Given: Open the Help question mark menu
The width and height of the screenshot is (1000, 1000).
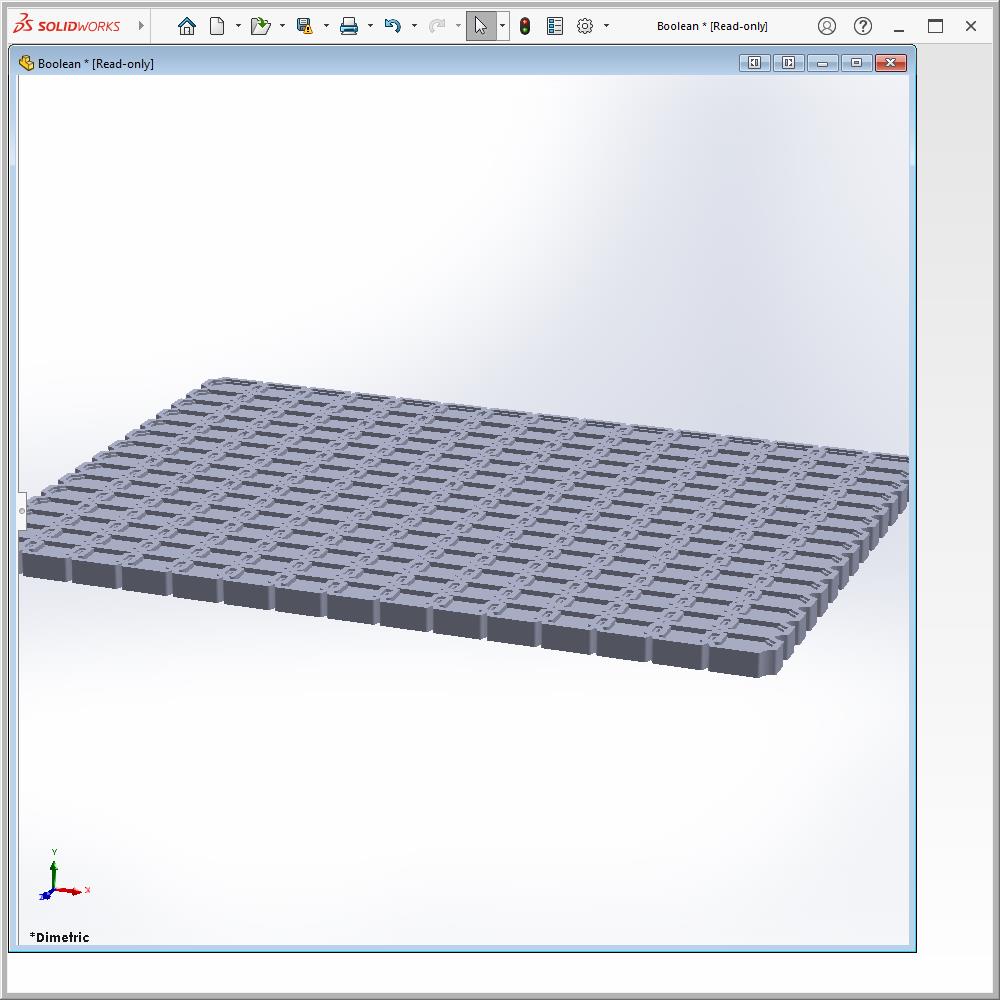Looking at the screenshot, I should 863,26.
